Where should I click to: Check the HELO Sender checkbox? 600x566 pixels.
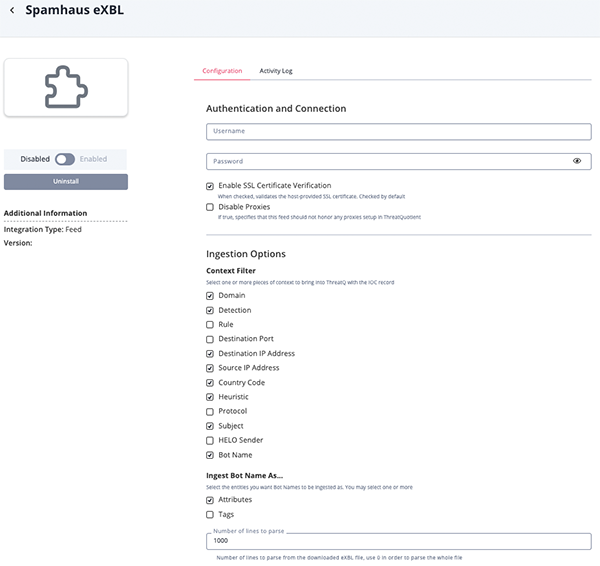pyautogui.click(x=210, y=440)
